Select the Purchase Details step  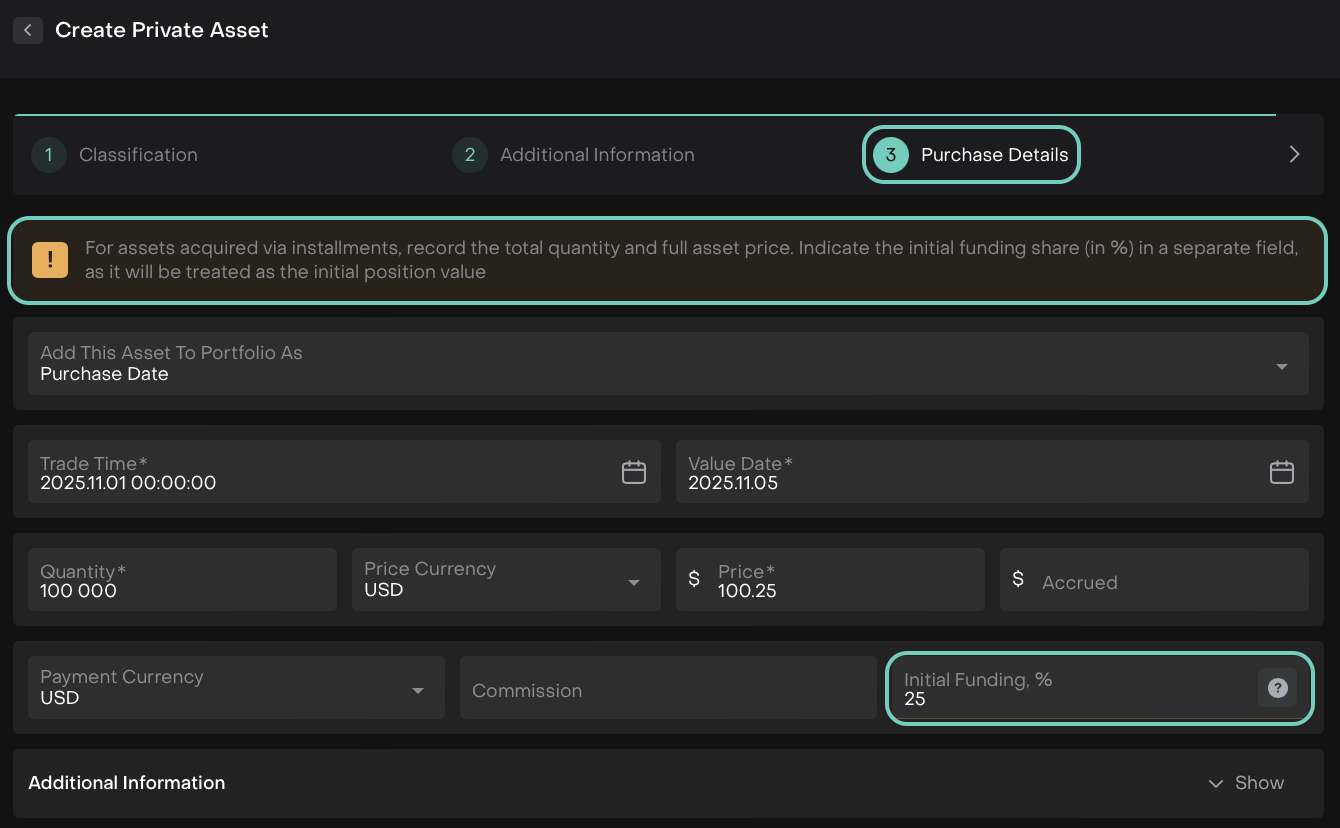[x=993, y=155]
